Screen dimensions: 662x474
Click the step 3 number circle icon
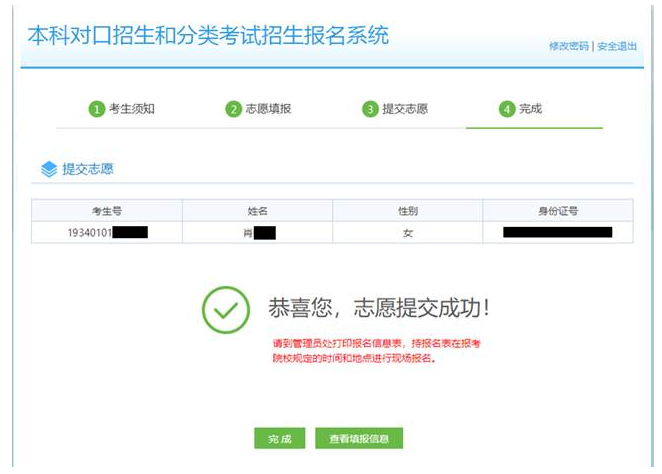[x=370, y=109]
